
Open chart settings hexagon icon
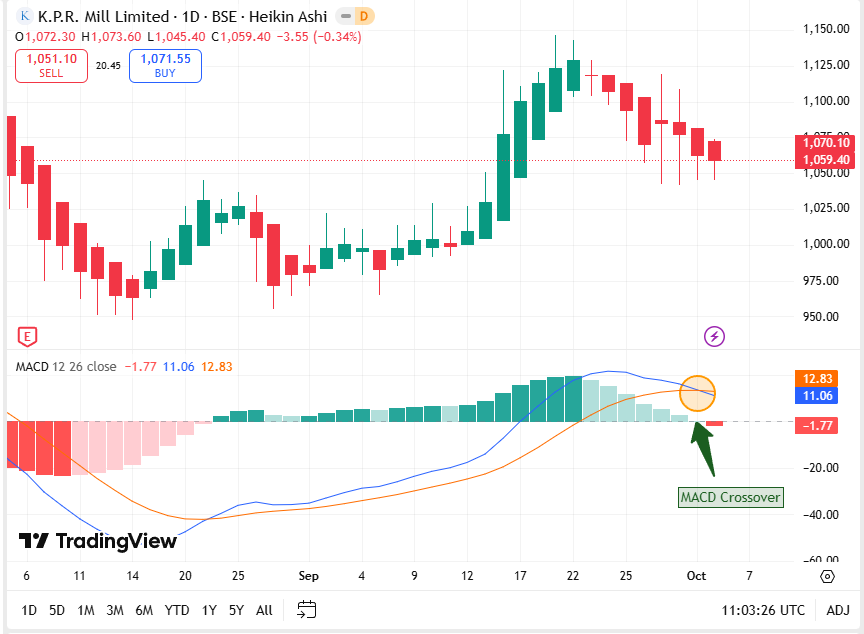(x=827, y=577)
